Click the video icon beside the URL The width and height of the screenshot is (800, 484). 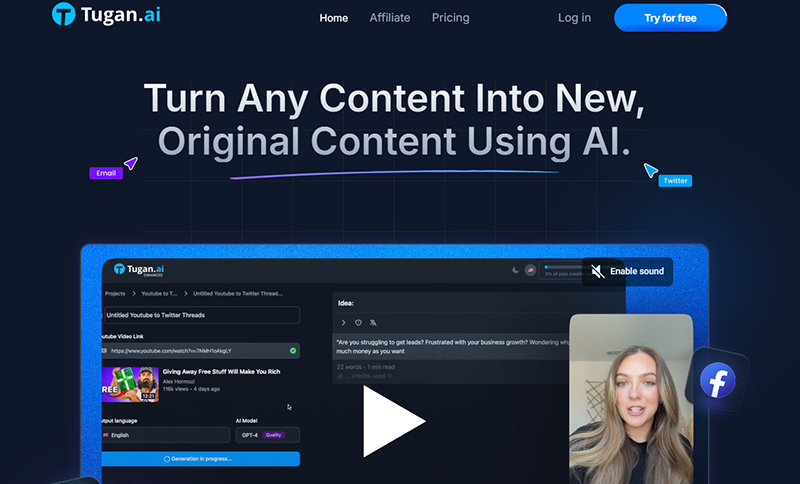click(x=104, y=351)
